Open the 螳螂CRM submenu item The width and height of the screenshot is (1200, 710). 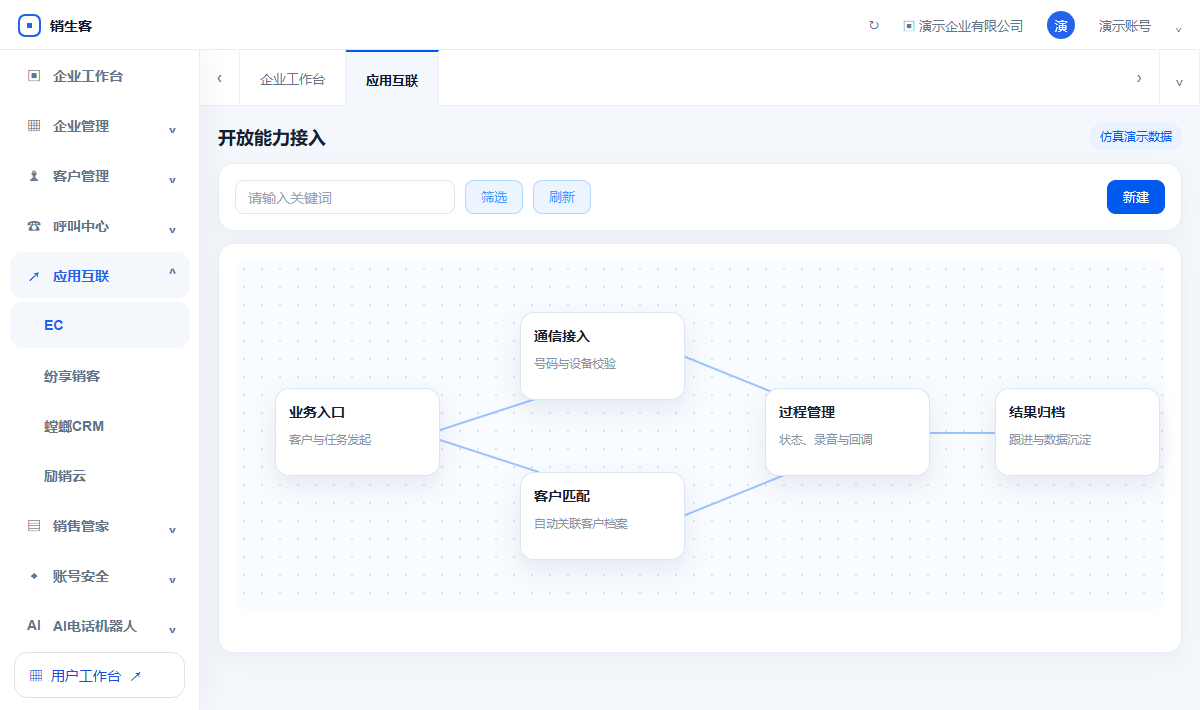point(100,426)
